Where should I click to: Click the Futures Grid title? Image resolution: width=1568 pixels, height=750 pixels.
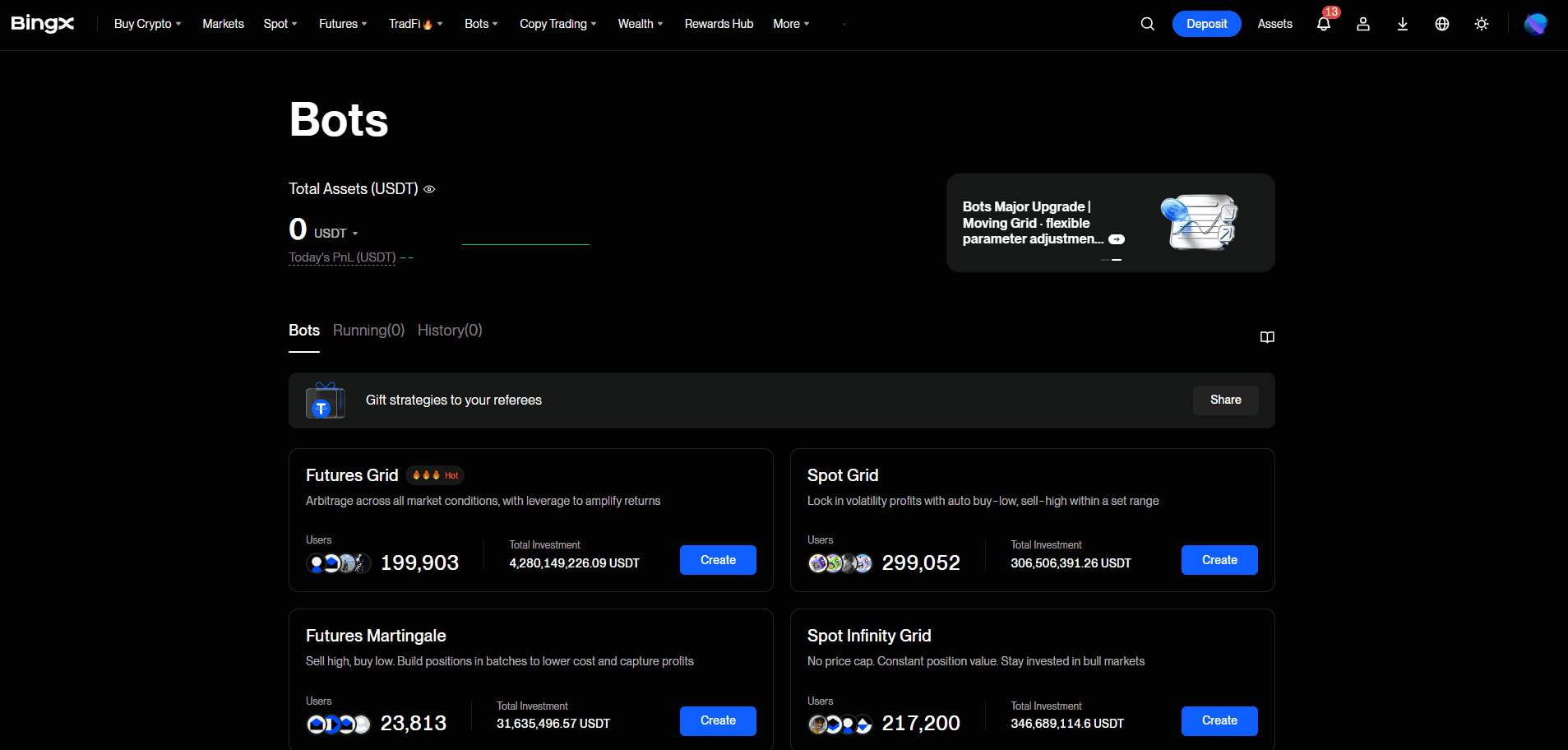pos(352,475)
